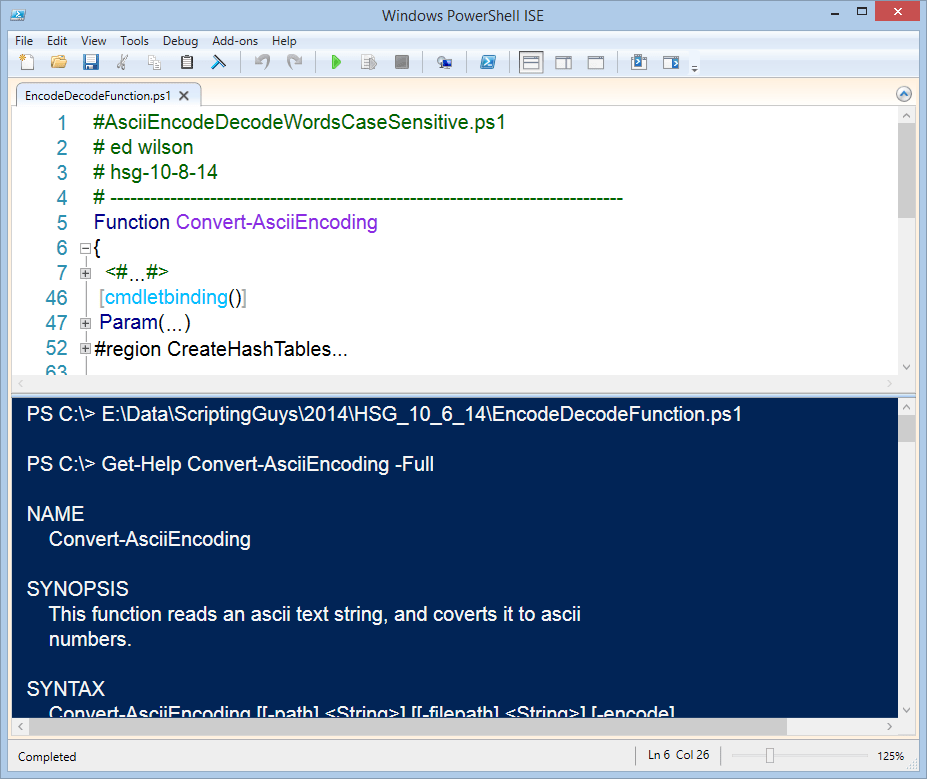Viewport: 927px width, 779px height.
Task: Click the '# hsg-10-8-14' comment line
Action: pyautogui.click(x=155, y=172)
